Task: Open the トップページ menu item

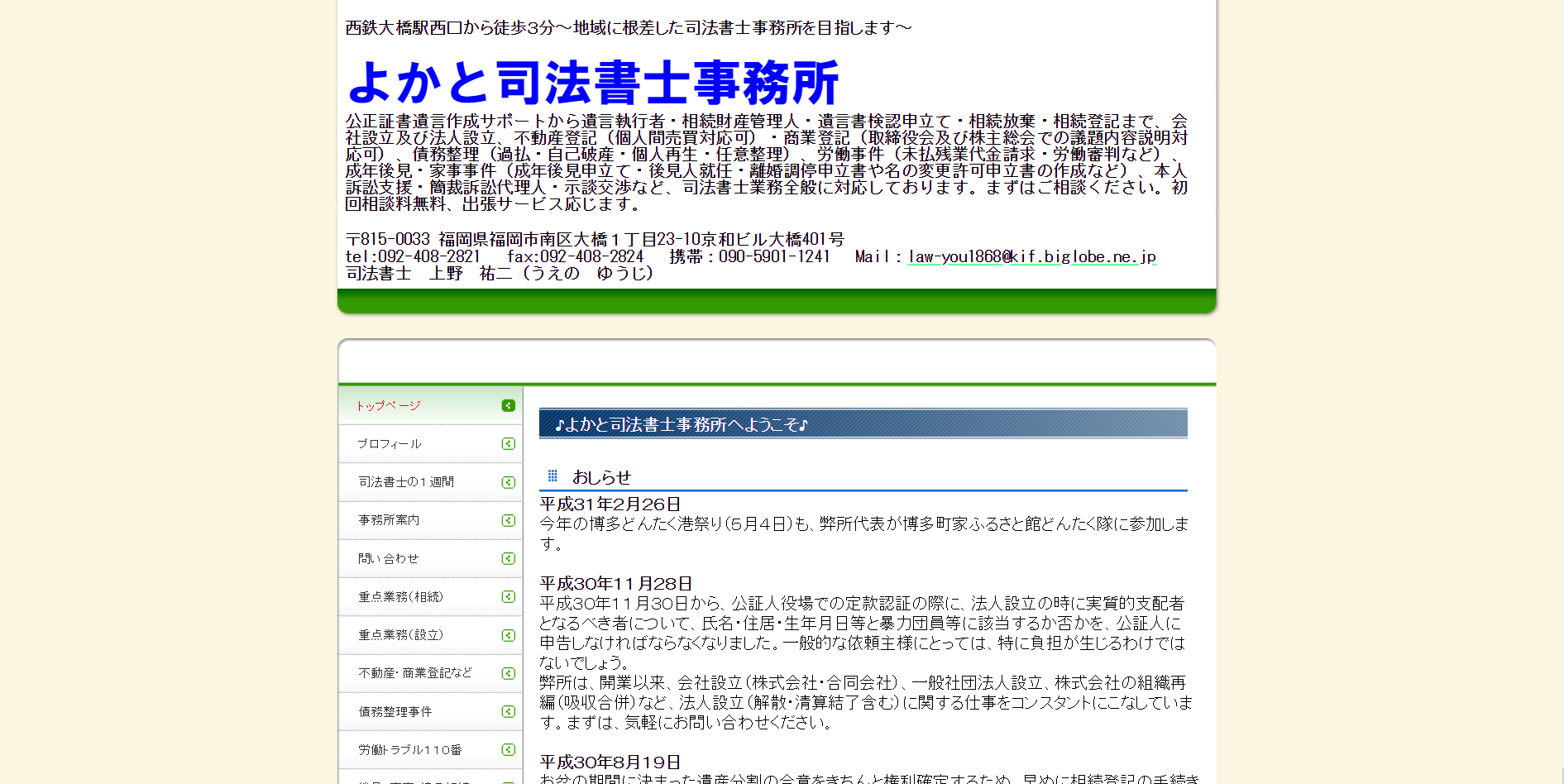Action: coord(389,406)
